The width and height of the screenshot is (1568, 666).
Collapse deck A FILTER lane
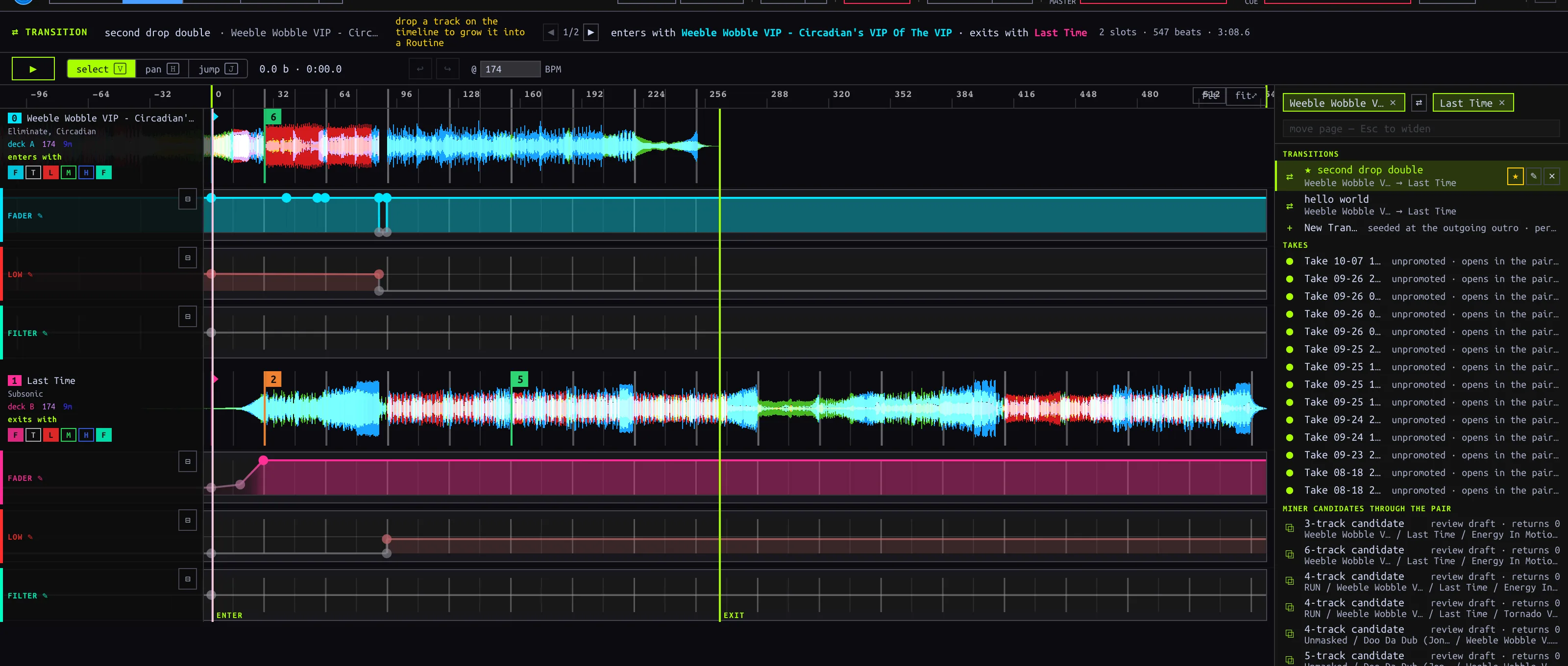click(x=188, y=316)
